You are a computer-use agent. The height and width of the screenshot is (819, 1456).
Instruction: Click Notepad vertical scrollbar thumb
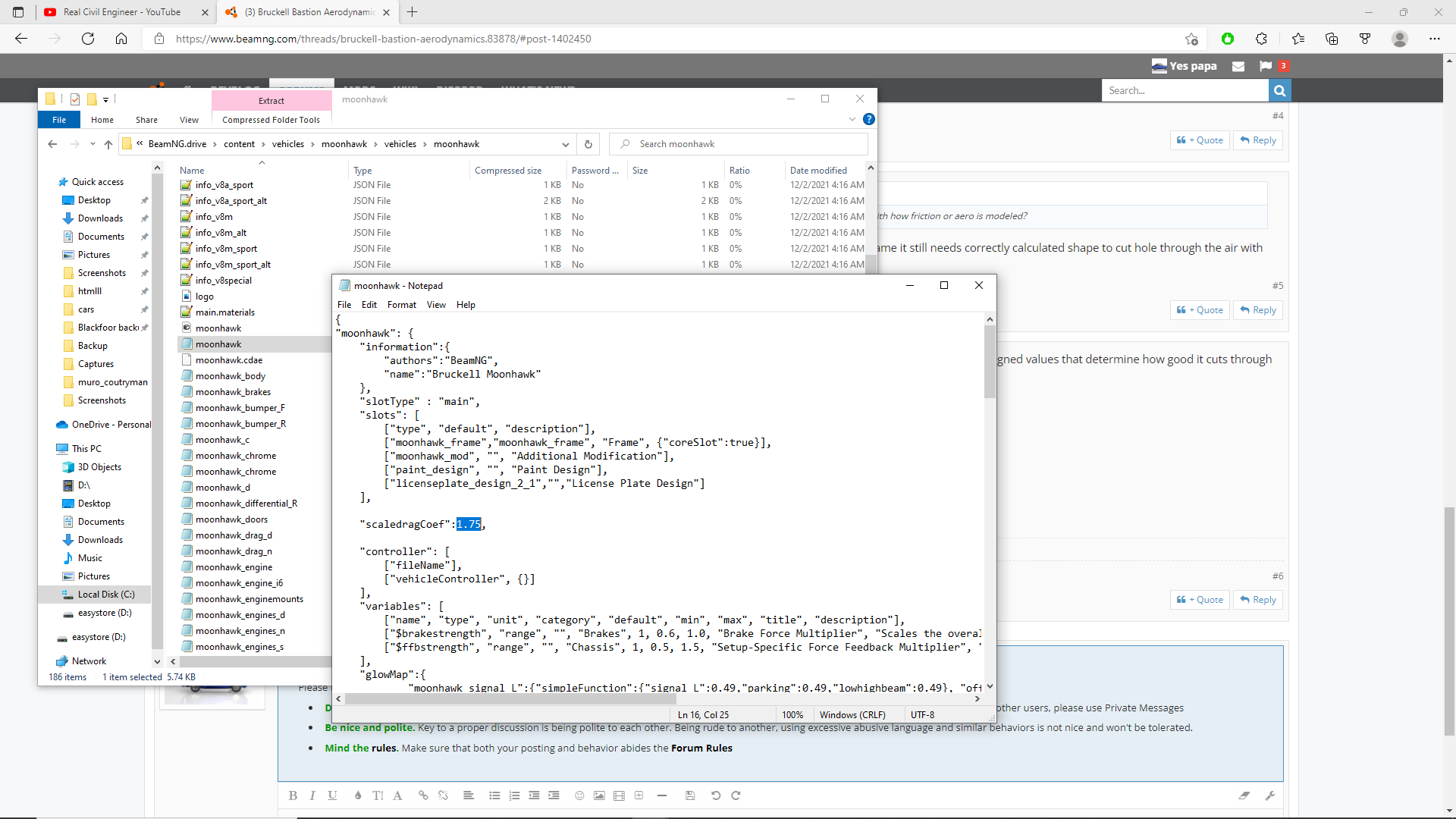[990, 362]
